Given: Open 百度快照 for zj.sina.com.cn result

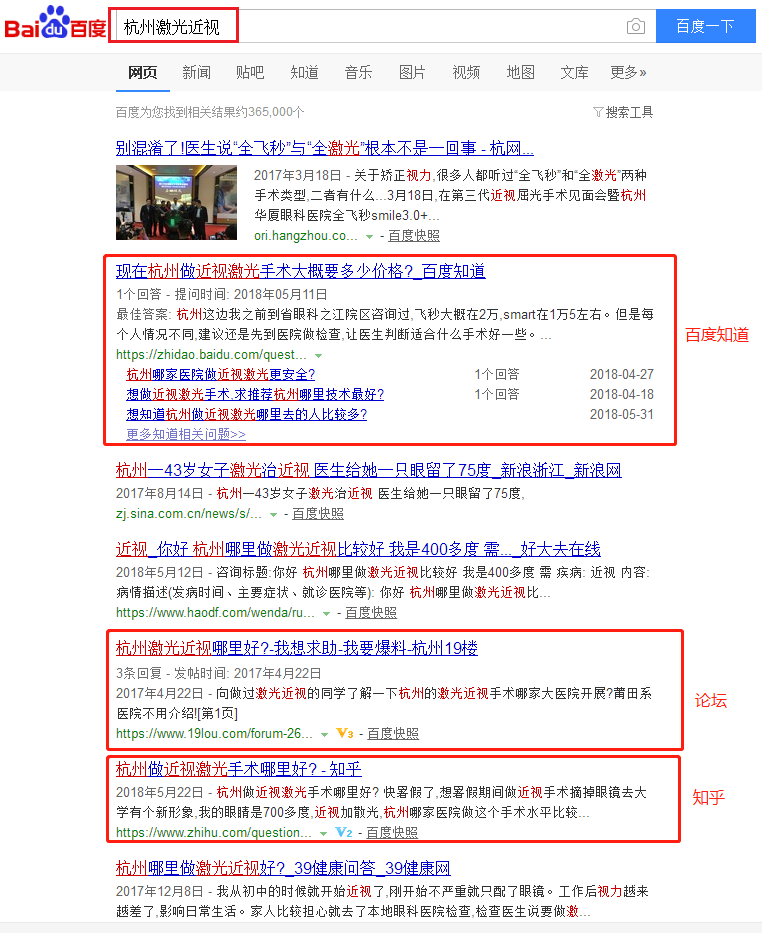Looking at the screenshot, I should tap(318, 514).
